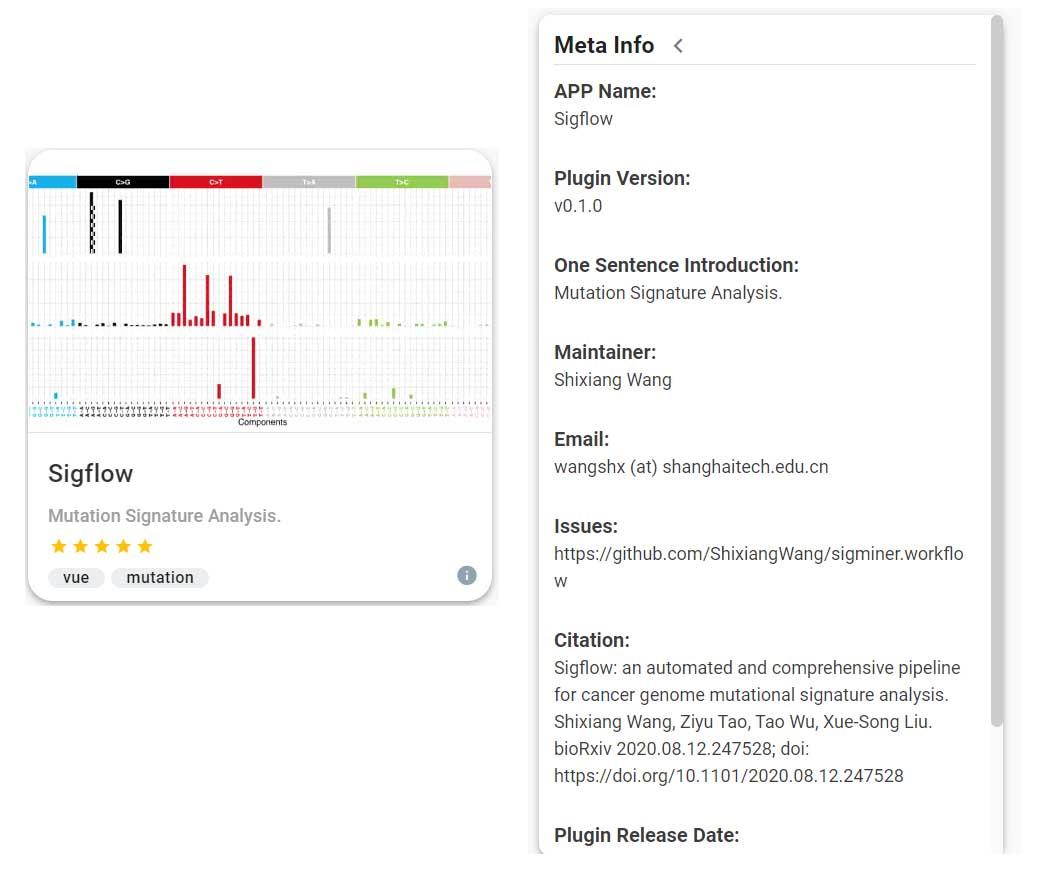Viewport: 1056px width, 869px height.
Task: Open the doi.org citation link
Action: pos(728,775)
